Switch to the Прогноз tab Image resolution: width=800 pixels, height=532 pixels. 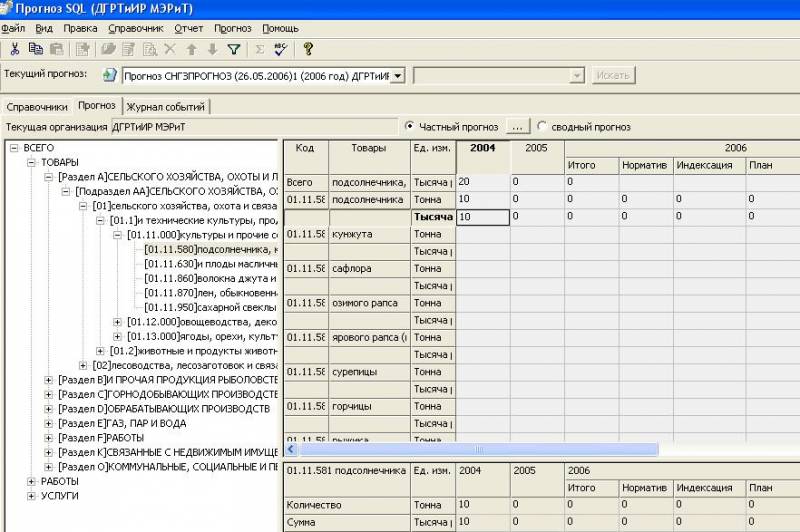(96, 105)
